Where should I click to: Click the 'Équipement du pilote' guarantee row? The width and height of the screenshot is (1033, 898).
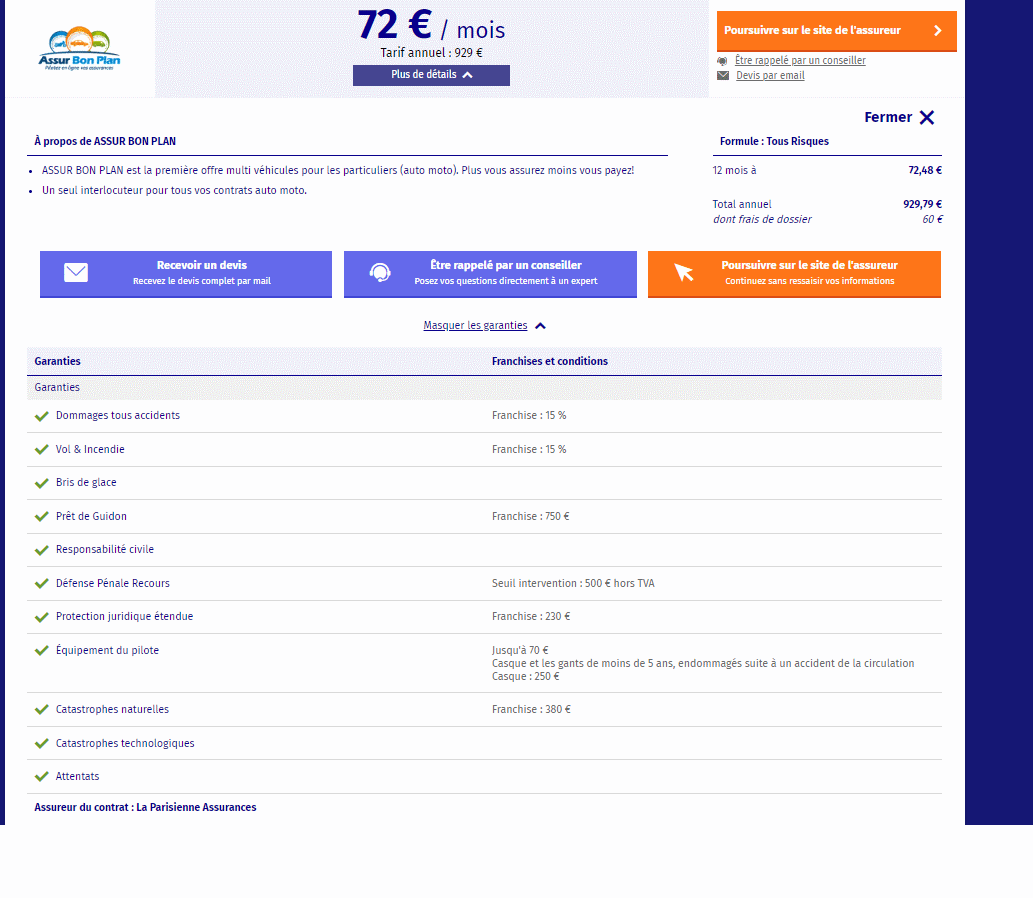(x=107, y=651)
